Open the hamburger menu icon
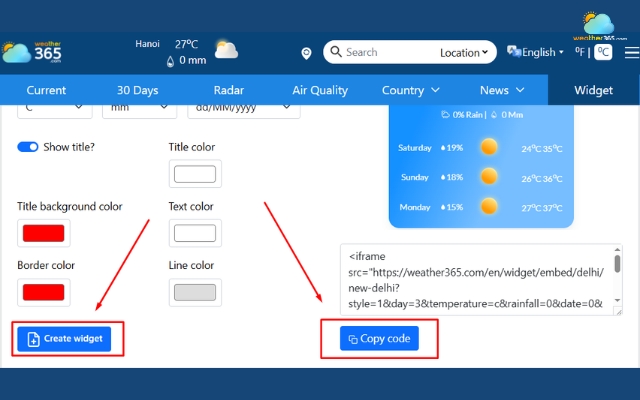The width and height of the screenshot is (640, 400). 631,53
